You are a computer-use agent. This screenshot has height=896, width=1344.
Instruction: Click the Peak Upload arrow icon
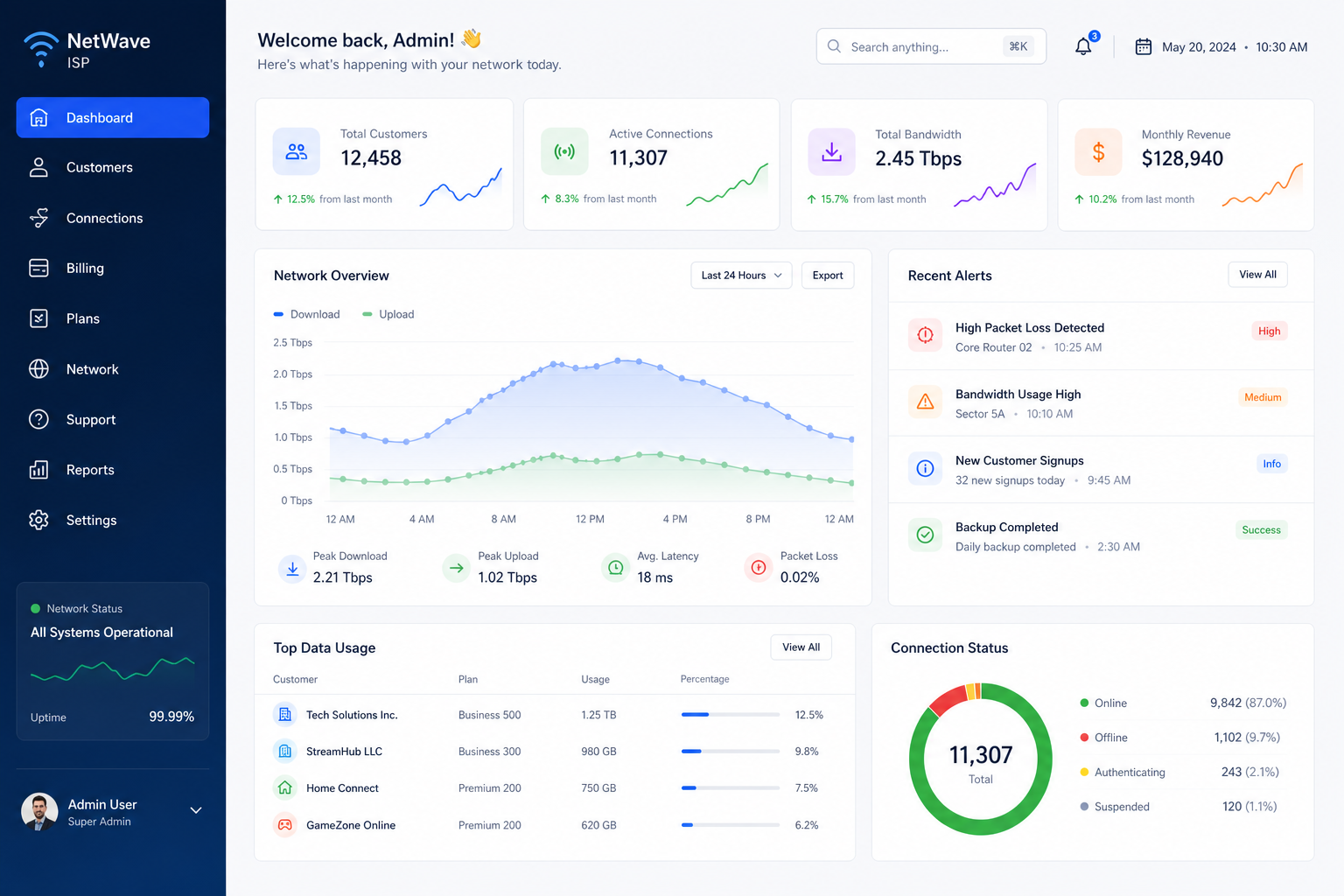456,568
